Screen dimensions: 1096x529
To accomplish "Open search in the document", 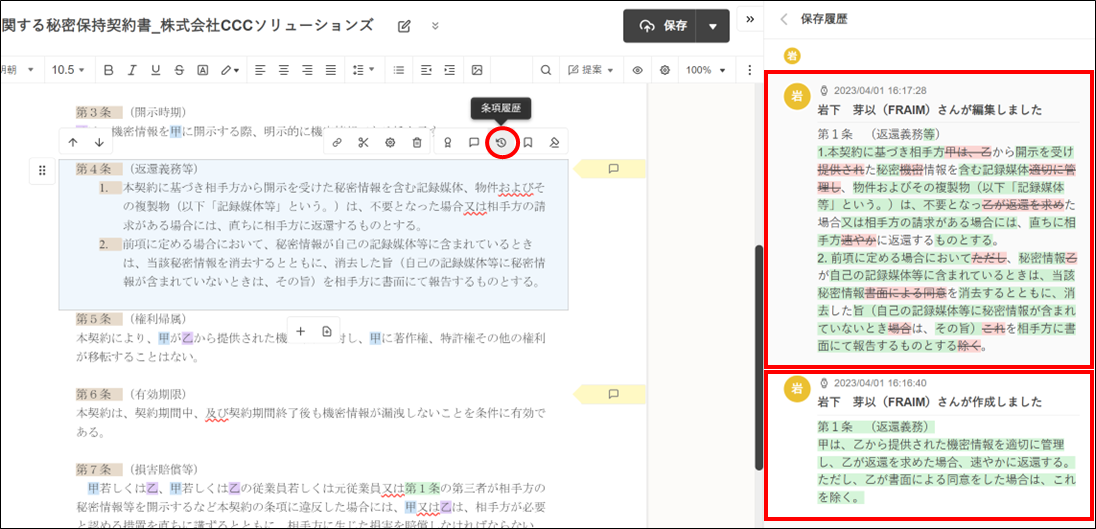I will 546,70.
